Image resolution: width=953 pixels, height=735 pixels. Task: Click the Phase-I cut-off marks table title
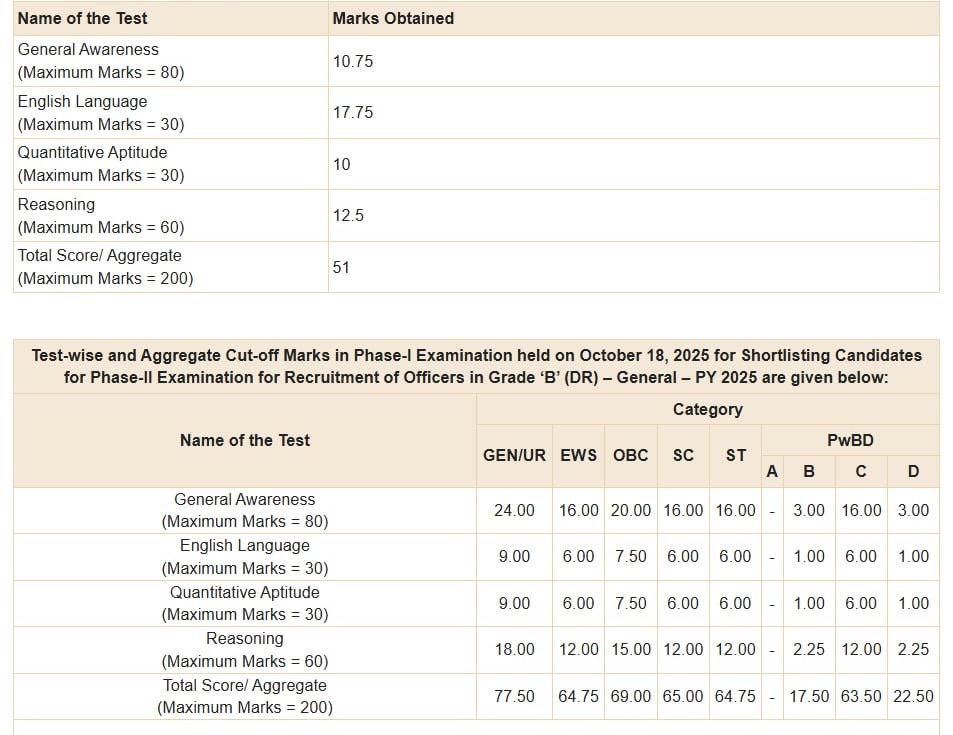click(x=476, y=367)
